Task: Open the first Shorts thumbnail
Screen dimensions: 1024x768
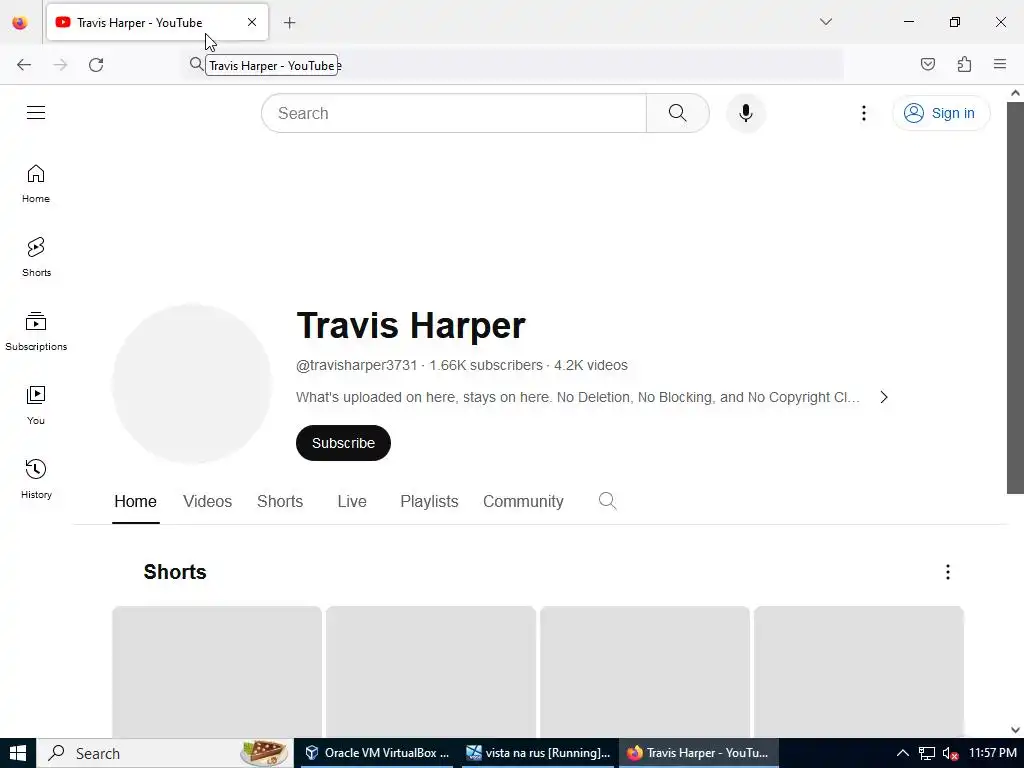Action: pyautogui.click(x=217, y=672)
